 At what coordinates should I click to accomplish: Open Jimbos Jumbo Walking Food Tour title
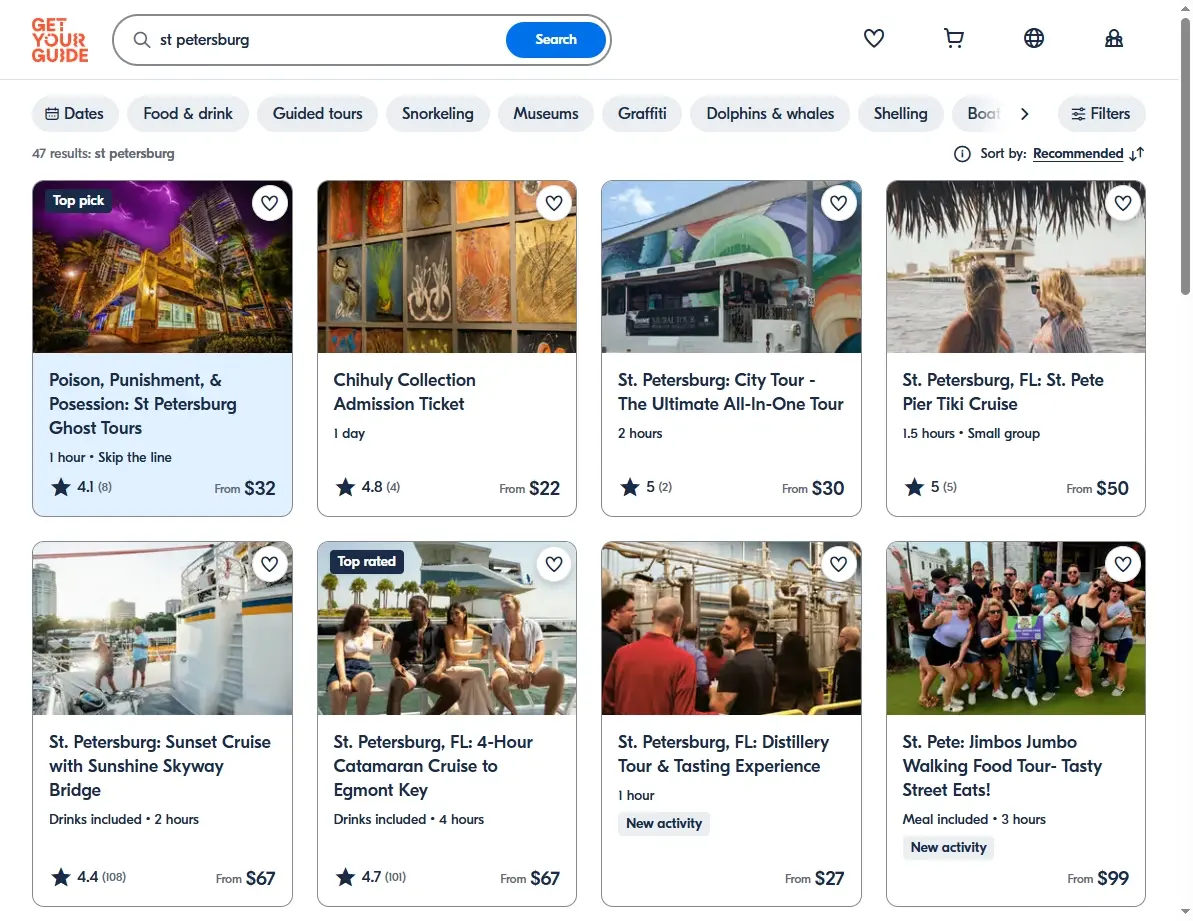click(x=1002, y=766)
